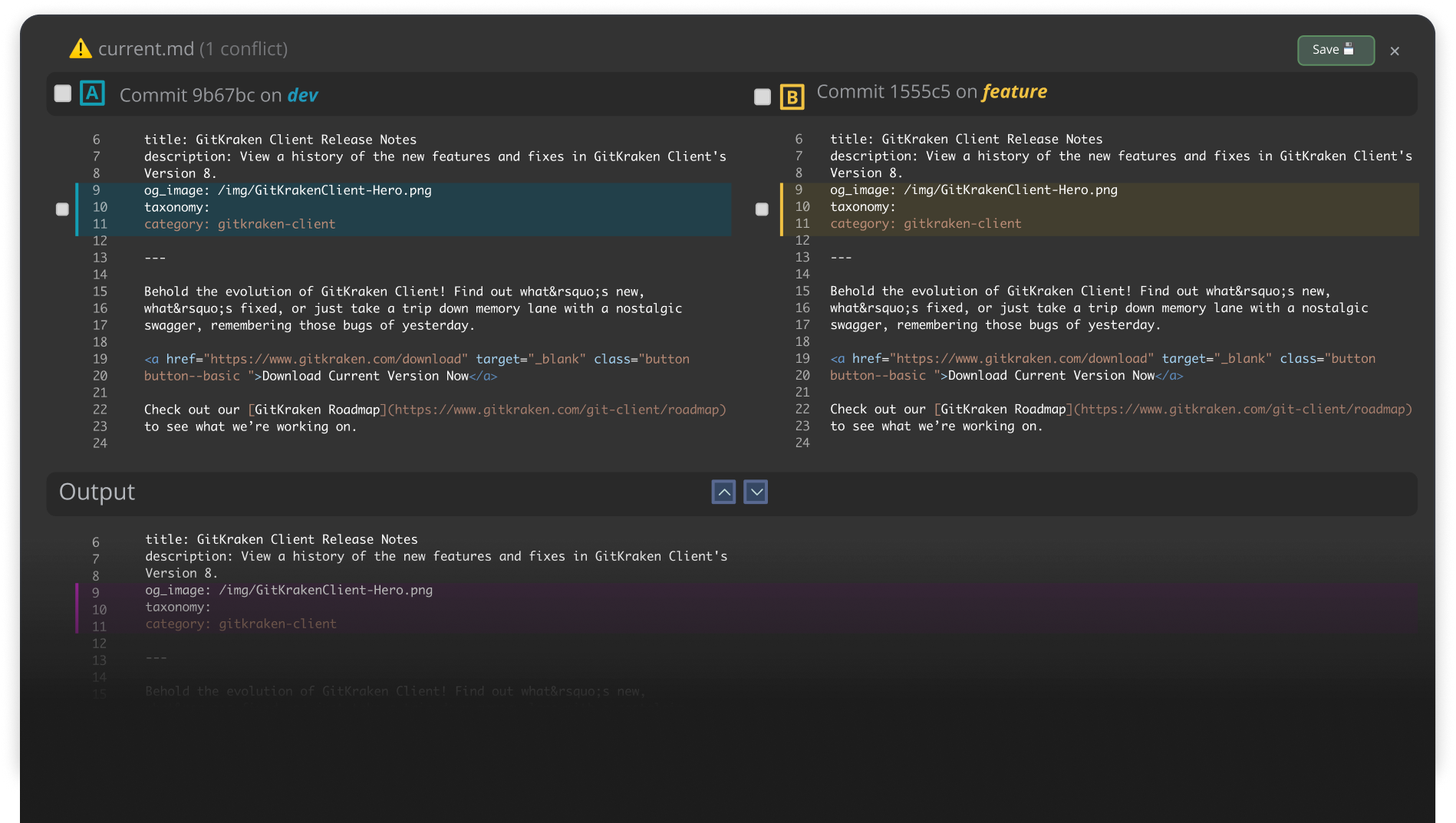Click 'to see what we're working on' in feature pane
Image resolution: width=1456 pixels, height=823 pixels.
936,426
